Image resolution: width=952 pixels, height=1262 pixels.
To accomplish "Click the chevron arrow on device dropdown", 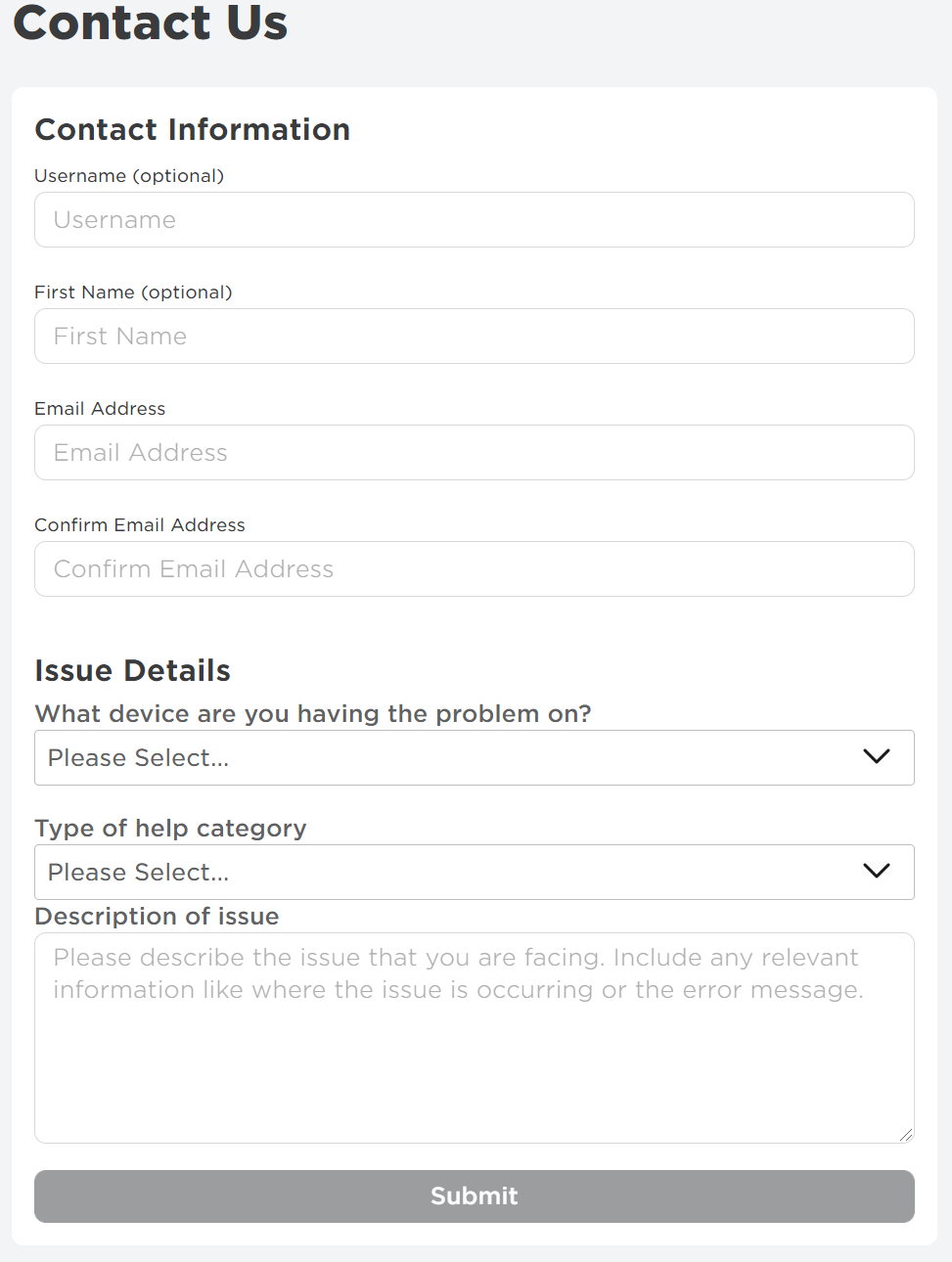I will pos(876,757).
